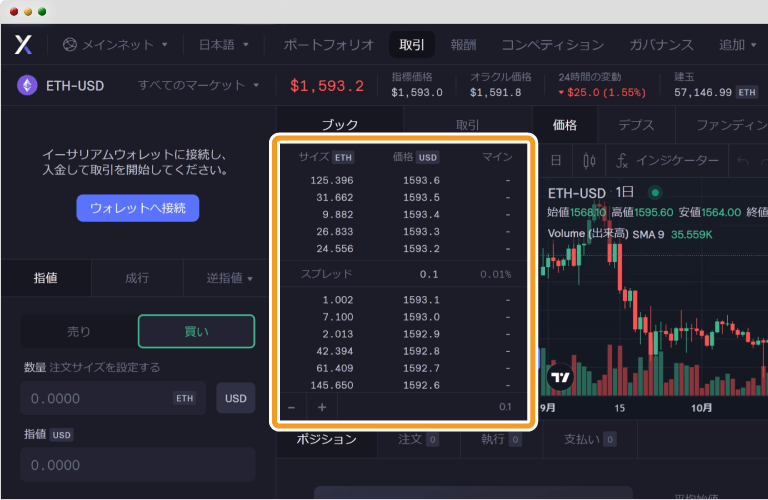The height and width of the screenshot is (500, 768).
Task: Click ask row with price 1593.2
Action: tap(403, 249)
